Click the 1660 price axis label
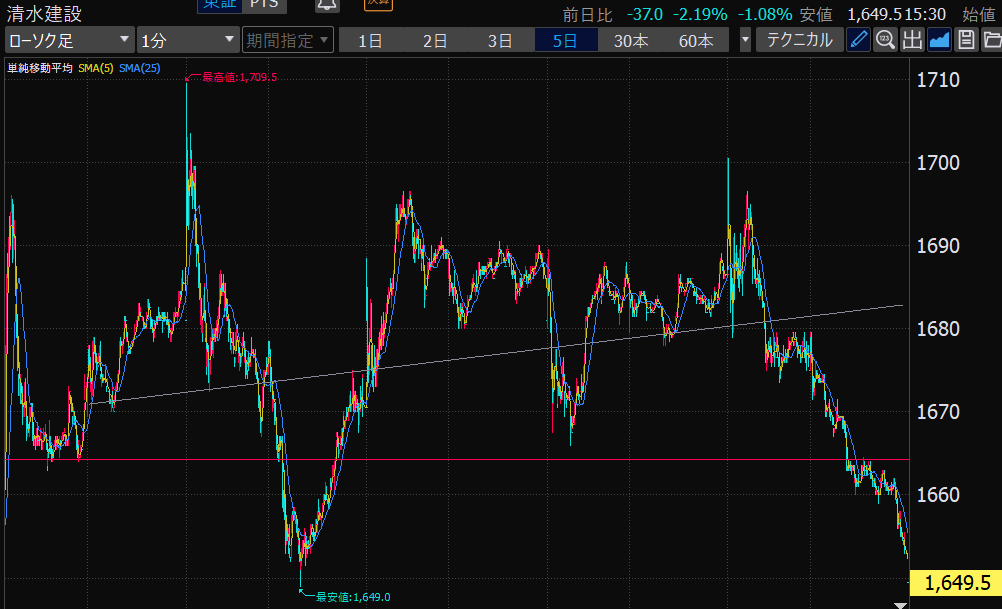1002x609 pixels. coord(938,495)
